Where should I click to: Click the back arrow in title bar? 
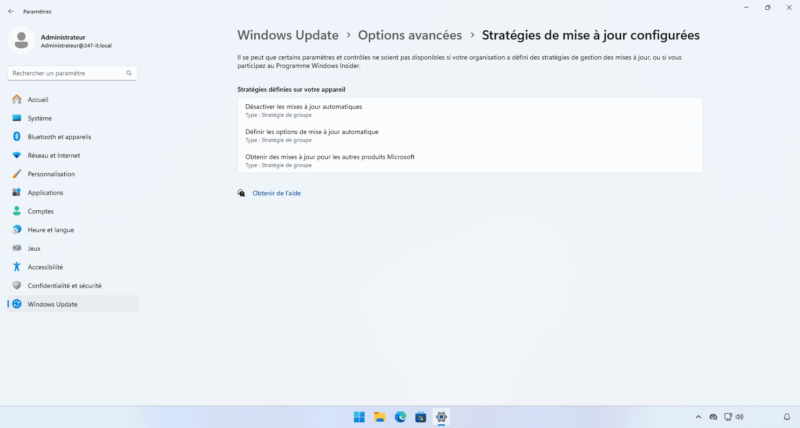click(11, 9)
